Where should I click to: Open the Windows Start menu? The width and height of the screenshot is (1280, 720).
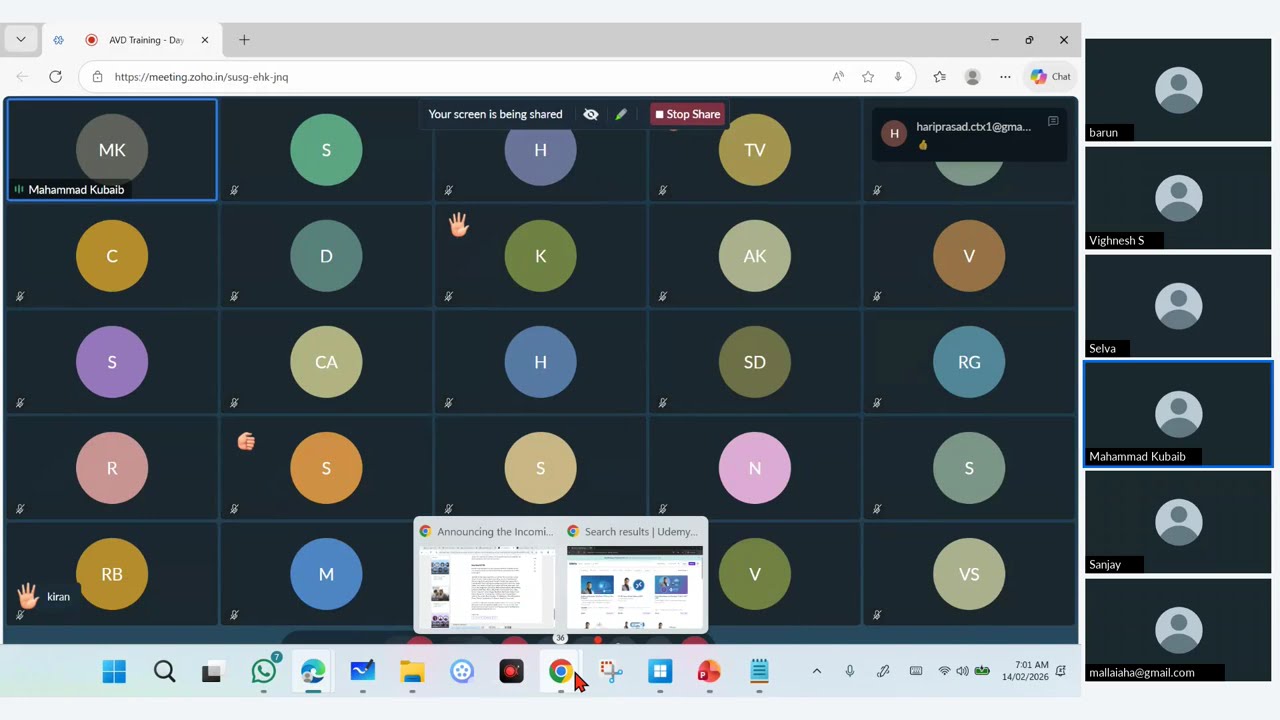point(114,672)
